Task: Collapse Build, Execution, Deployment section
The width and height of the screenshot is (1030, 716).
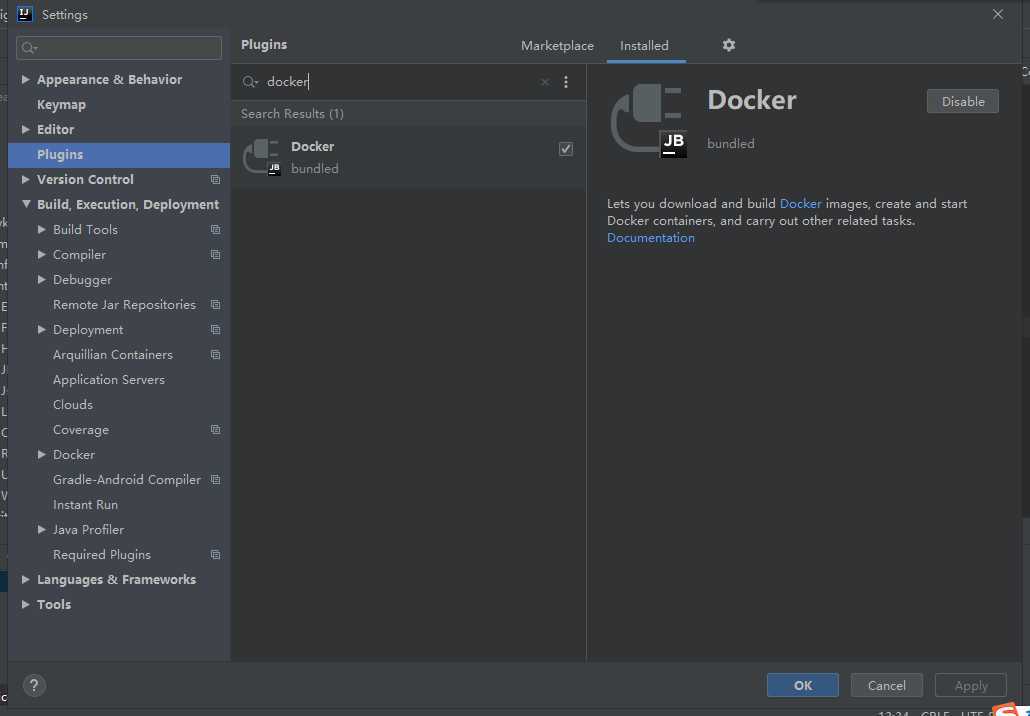Action: pyautogui.click(x=26, y=204)
